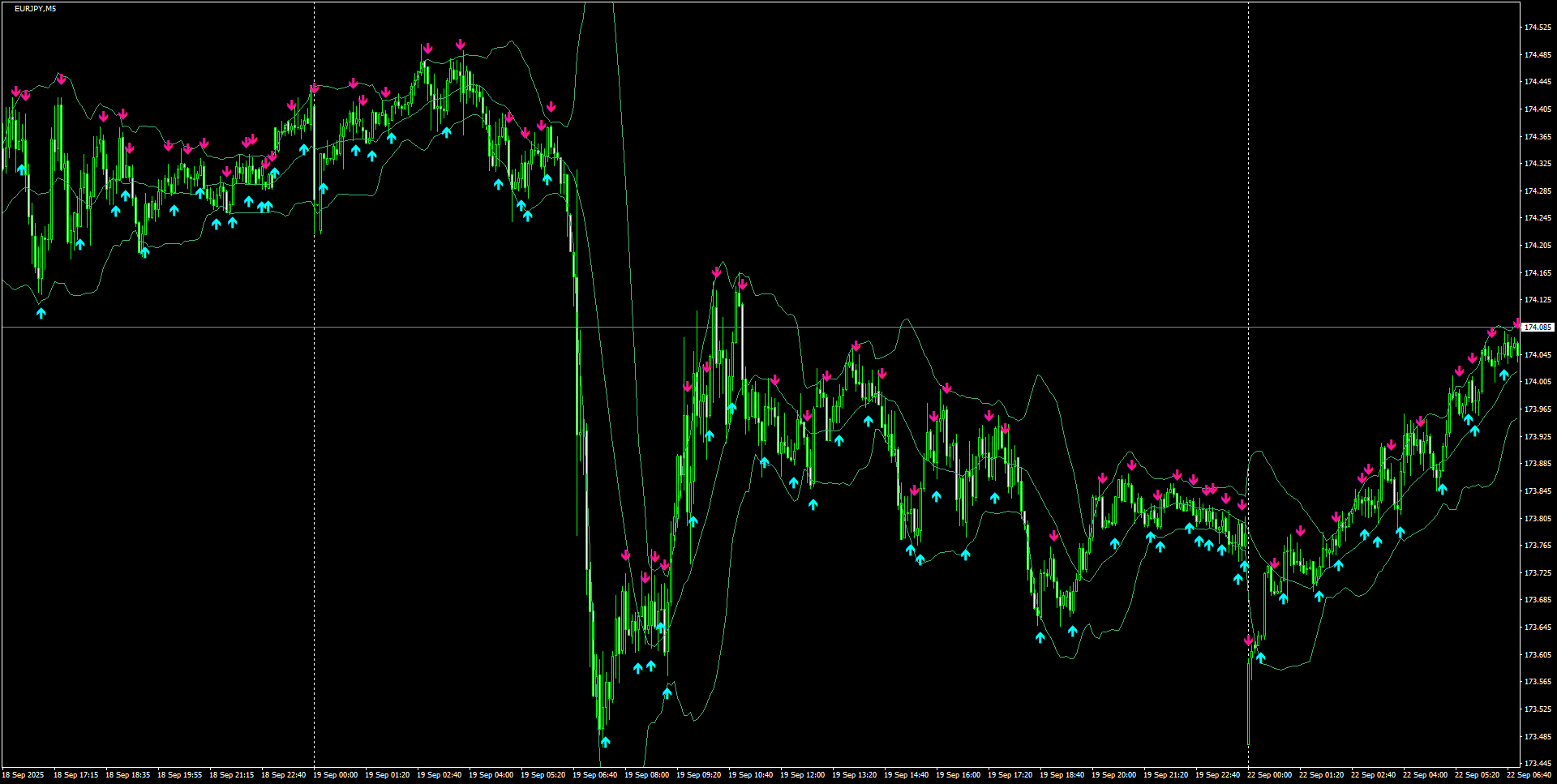Viewport: 1557px width, 784px height.
Task: Click the blue buy arrow below the 18 Sep 19:55 candles
Action: [173, 211]
